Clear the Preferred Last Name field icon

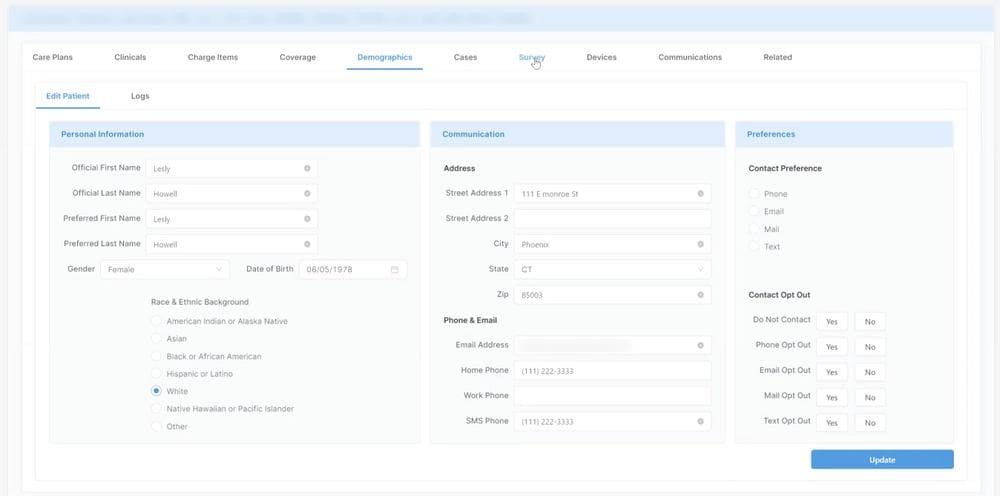(x=307, y=244)
